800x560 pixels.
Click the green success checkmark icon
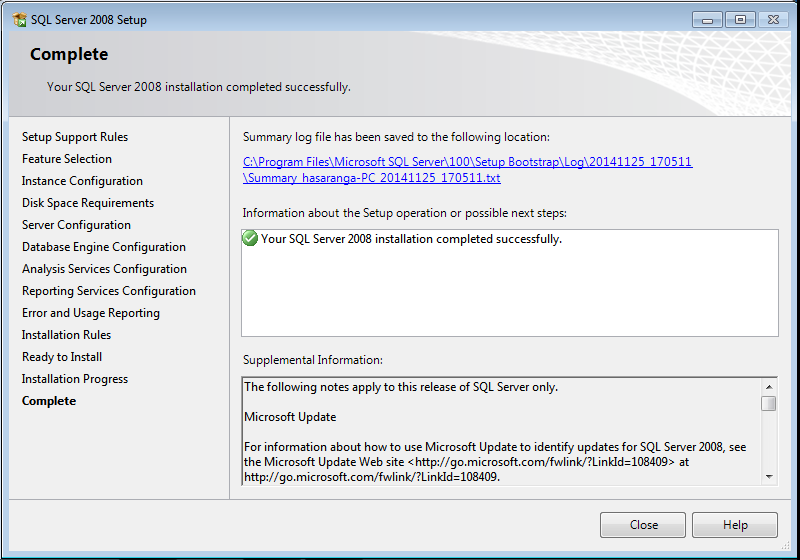pos(250,238)
